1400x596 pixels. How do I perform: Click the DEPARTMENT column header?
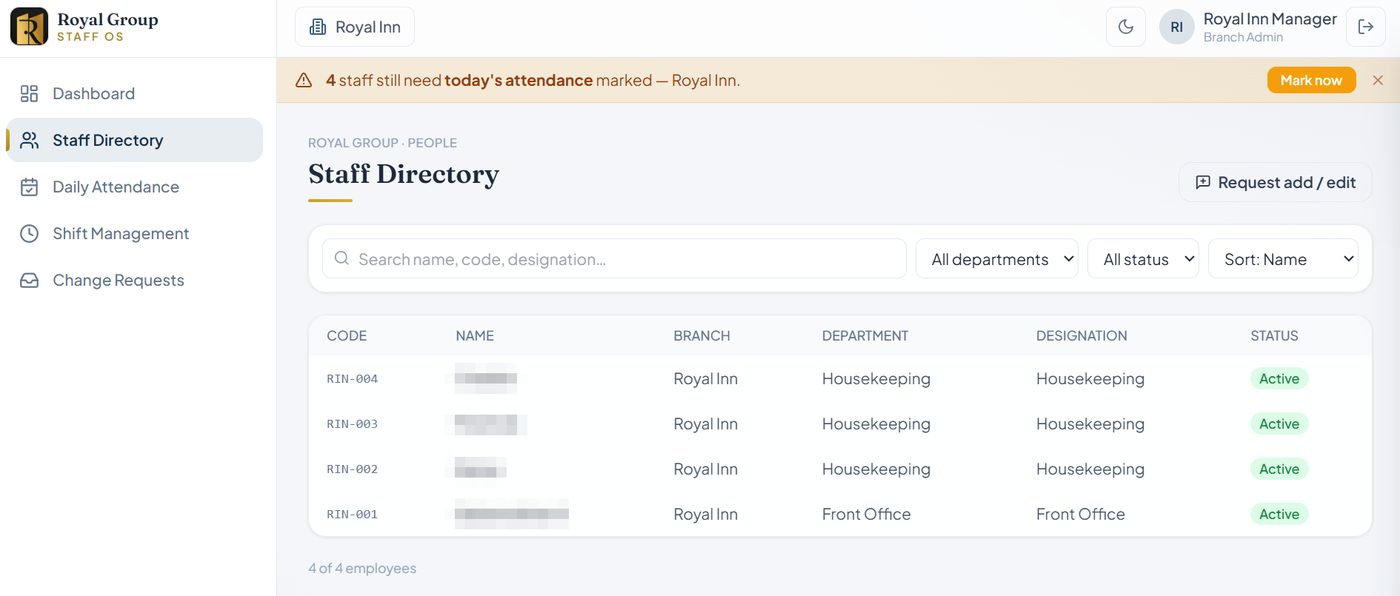click(865, 336)
